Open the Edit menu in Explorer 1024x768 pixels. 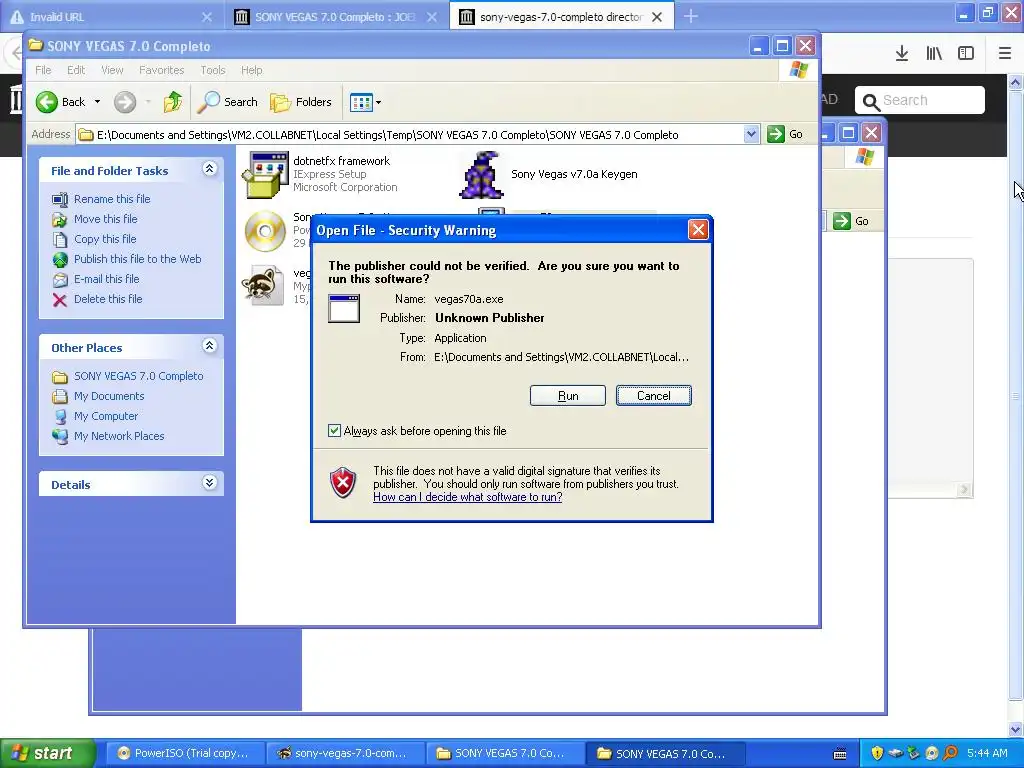pyautogui.click(x=76, y=70)
